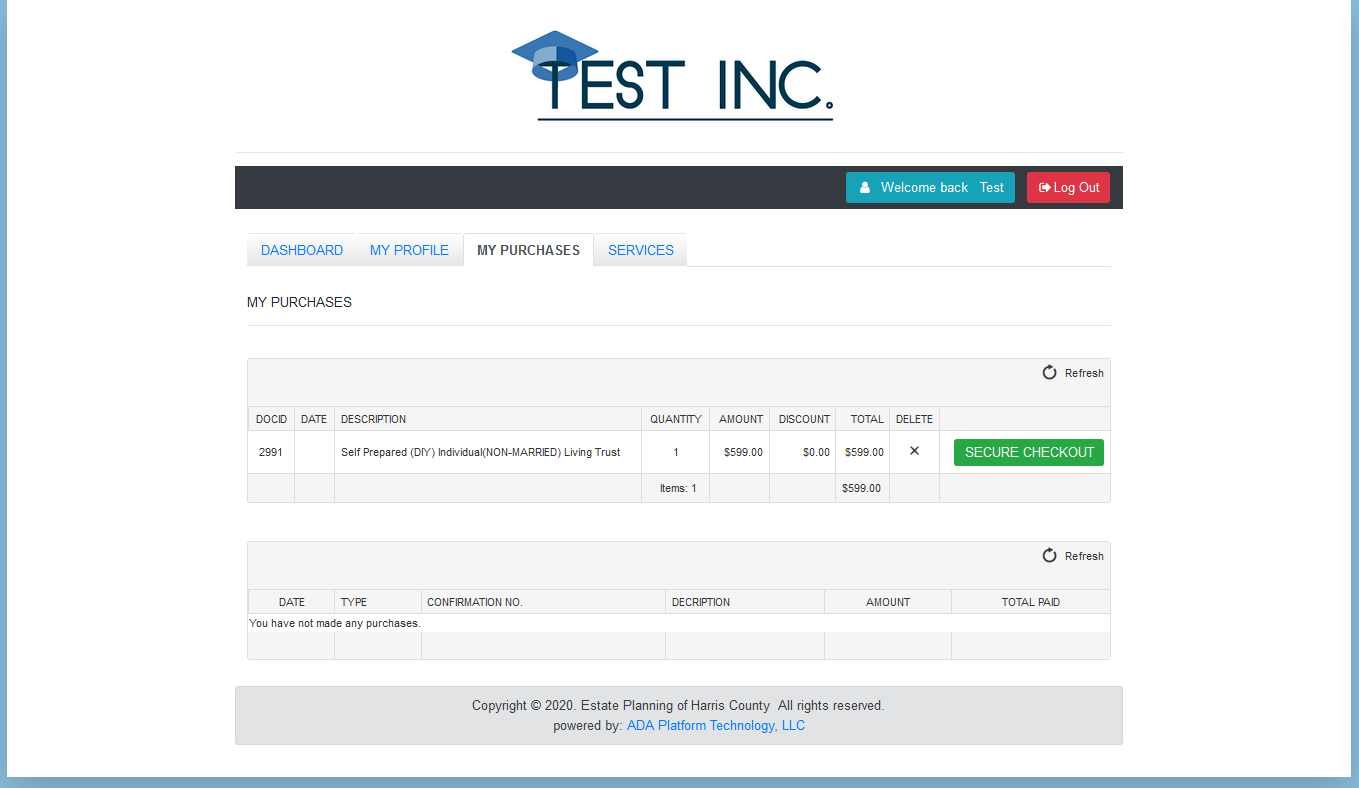Screen dimensions: 1359x788
Task: Open the My Profile tab
Action: (409, 250)
